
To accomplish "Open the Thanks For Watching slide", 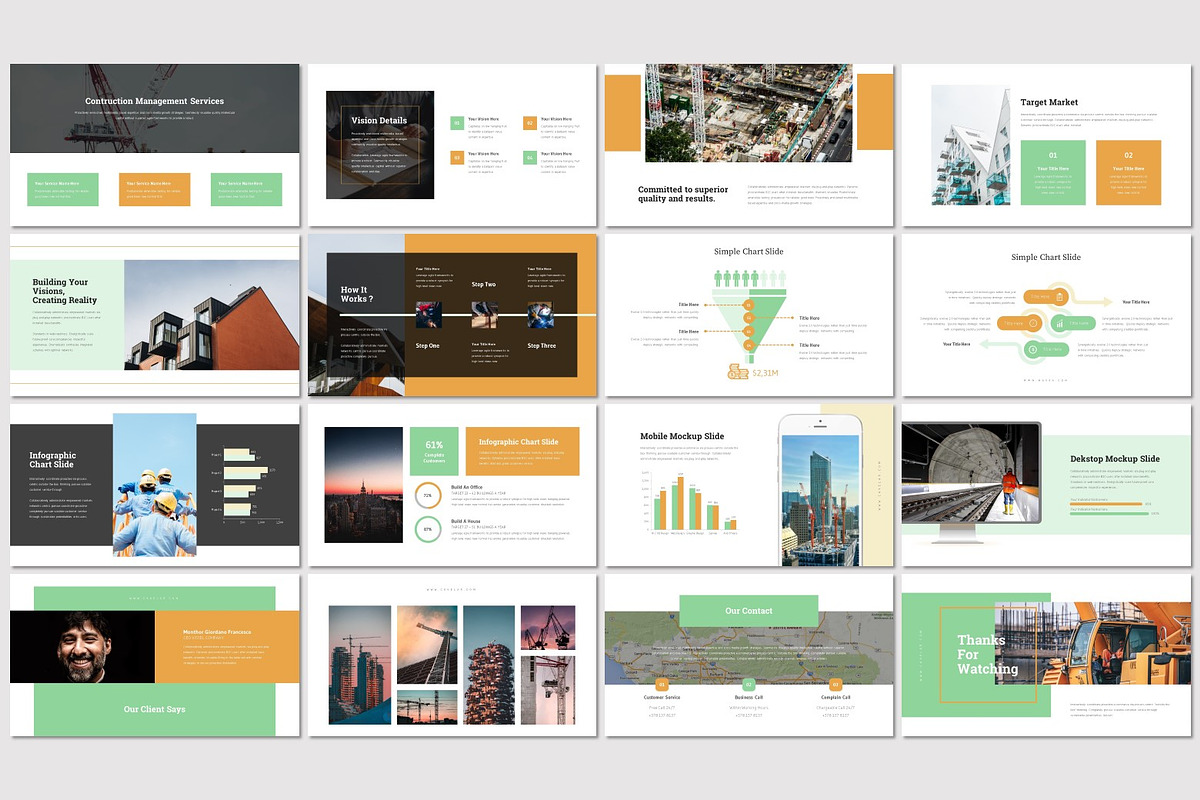I will [x=1046, y=655].
